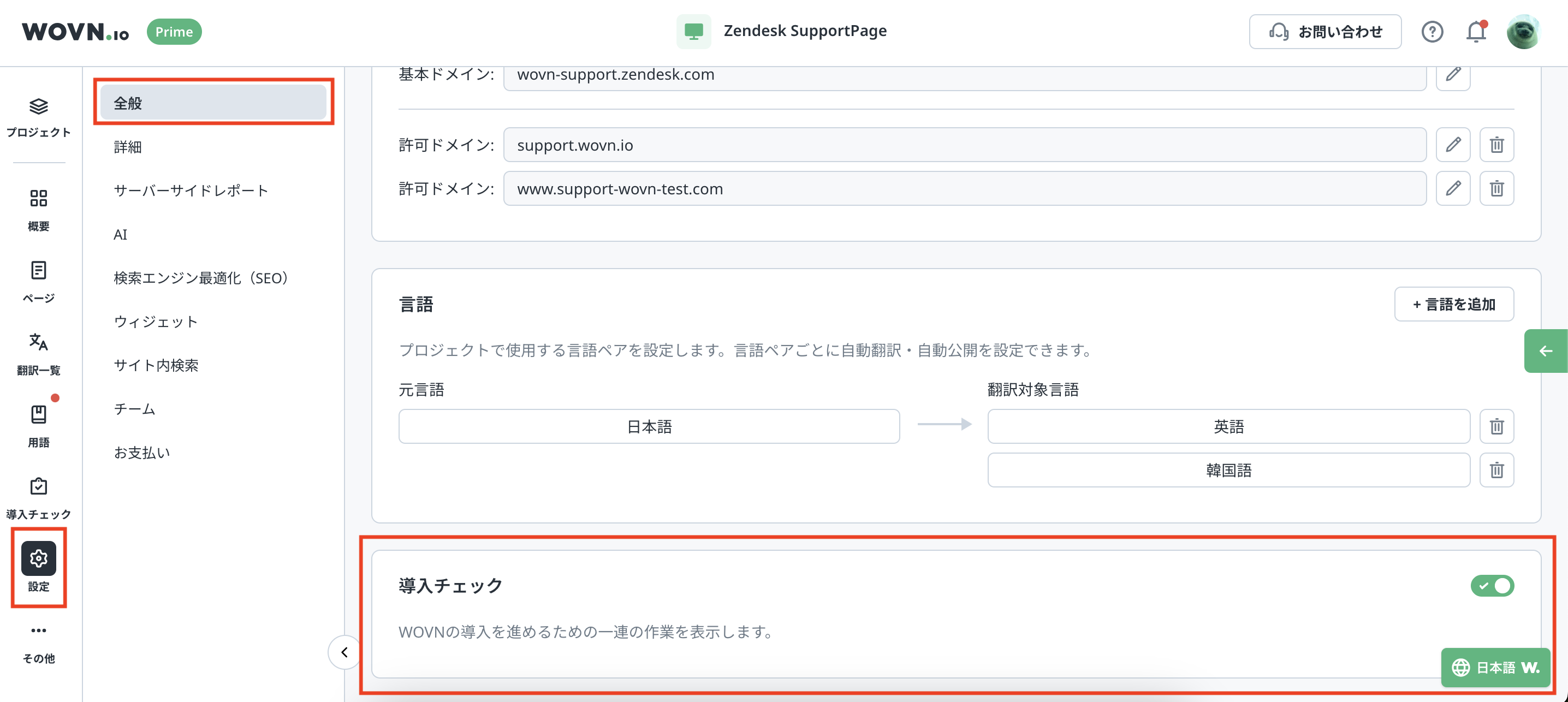This screenshot has width=1568, height=702.
Task: Open the 日本語 language switcher widget
Action: pyautogui.click(x=1495, y=668)
